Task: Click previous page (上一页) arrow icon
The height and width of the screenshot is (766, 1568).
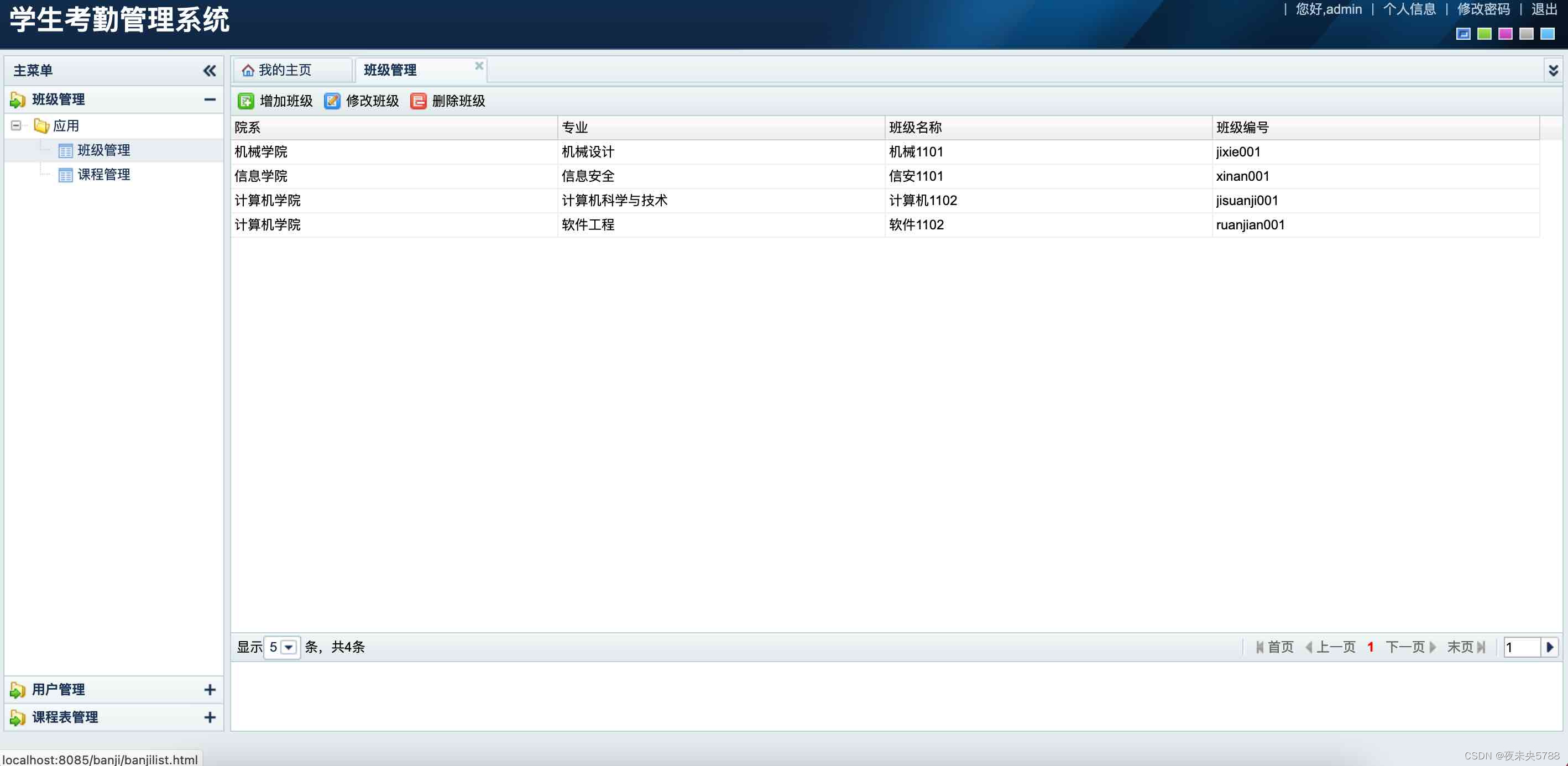Action: (x=1309, y=647)
